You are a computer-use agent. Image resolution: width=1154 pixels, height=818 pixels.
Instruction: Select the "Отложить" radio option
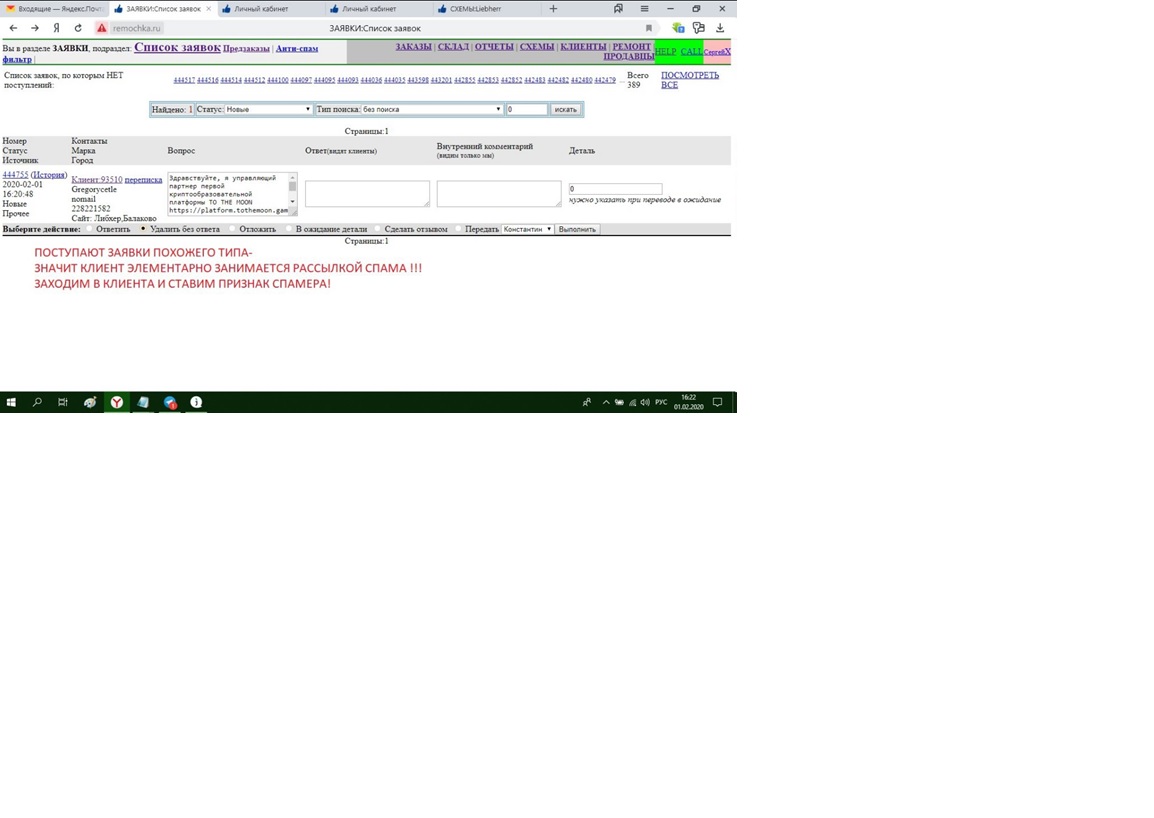point(233,229)
